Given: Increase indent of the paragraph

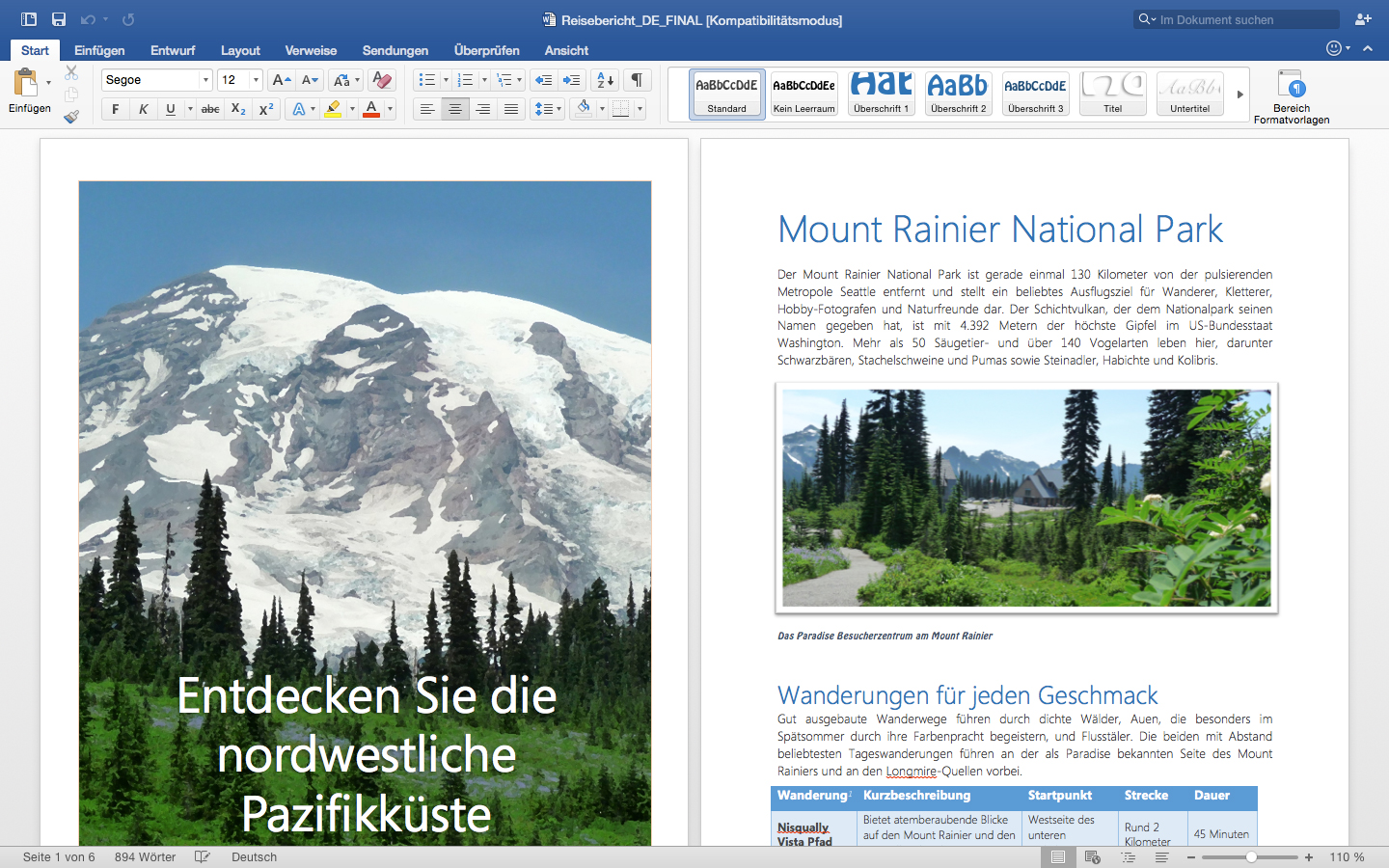Looking at the screenshot, I should [572, 80].
